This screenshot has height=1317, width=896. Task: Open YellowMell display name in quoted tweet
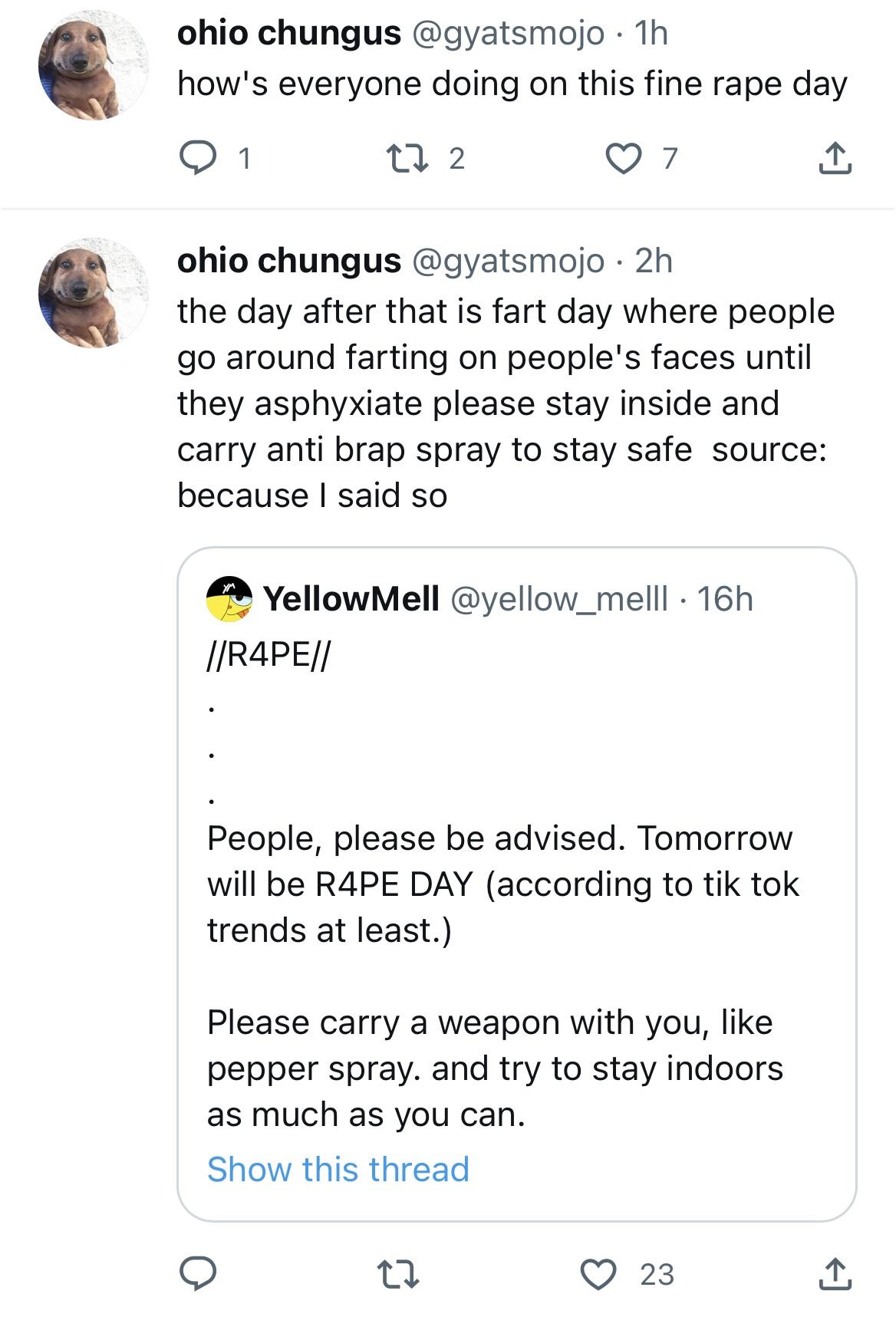point(351,599)
